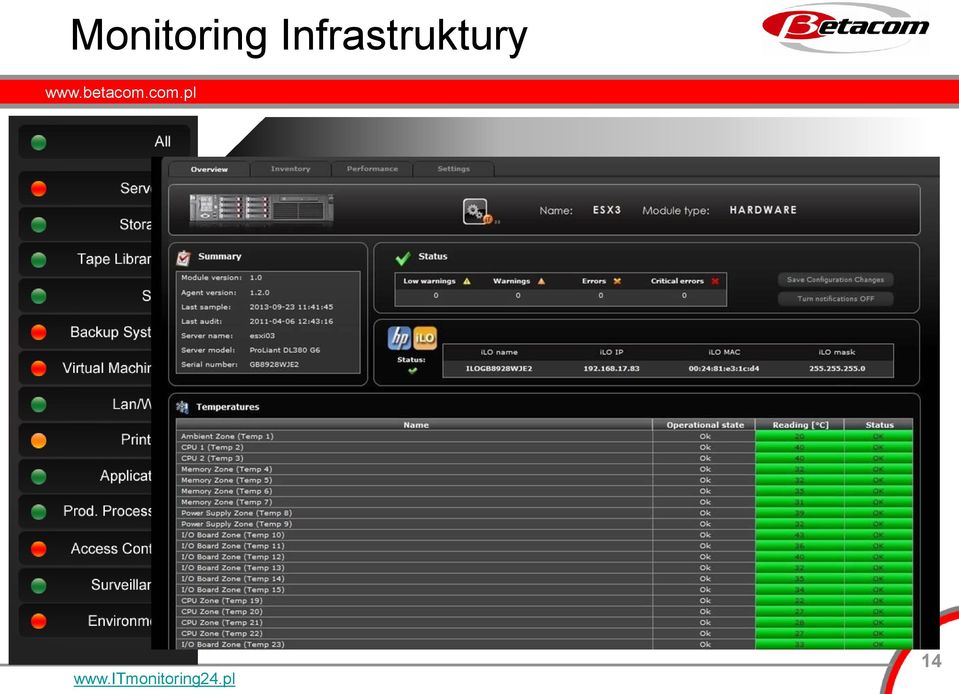
Task: Click the iLO name ILOGB8928WJE2
Action: tap(498, 369)
